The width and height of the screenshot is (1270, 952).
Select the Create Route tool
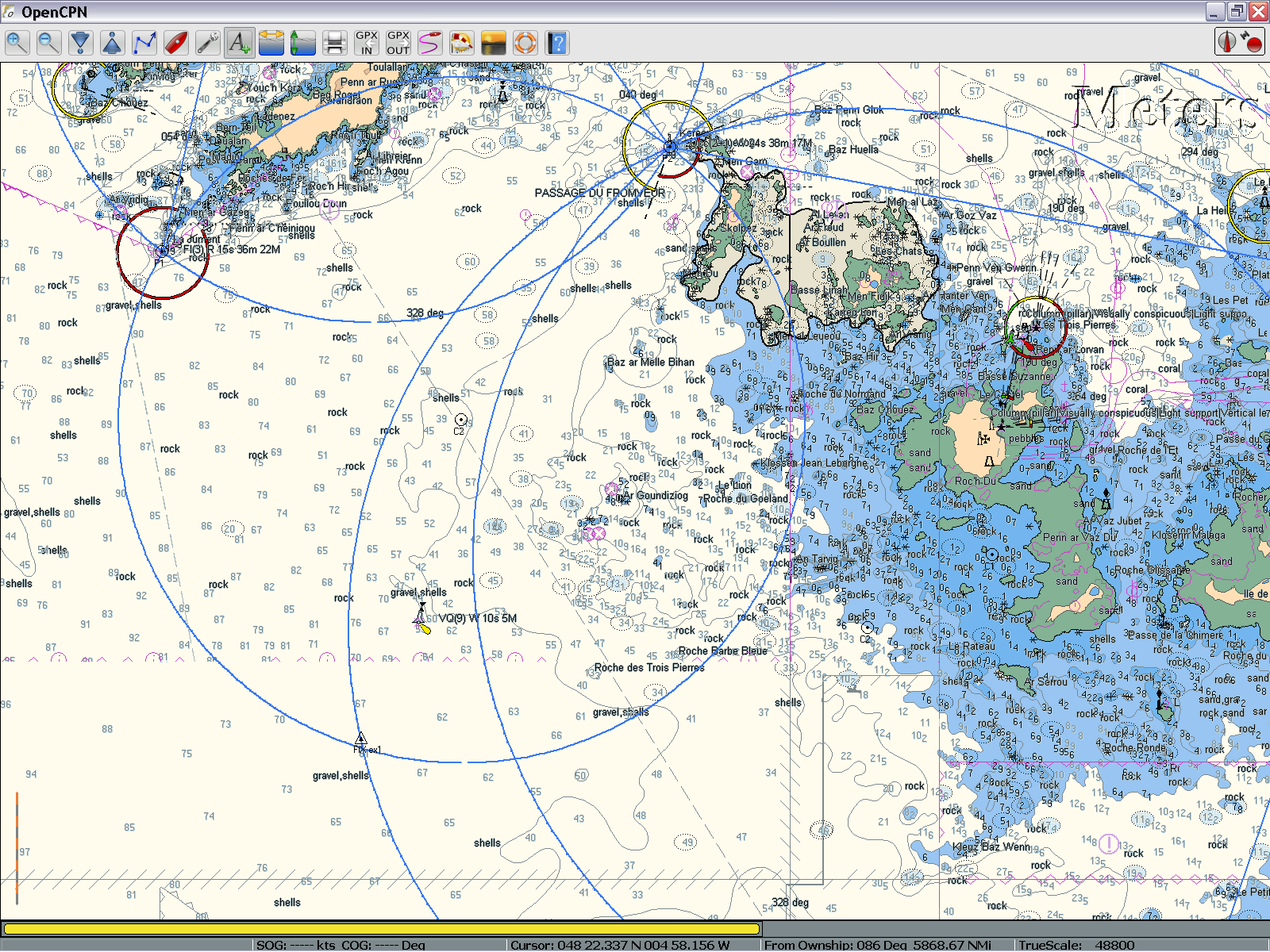coord(144,42)
